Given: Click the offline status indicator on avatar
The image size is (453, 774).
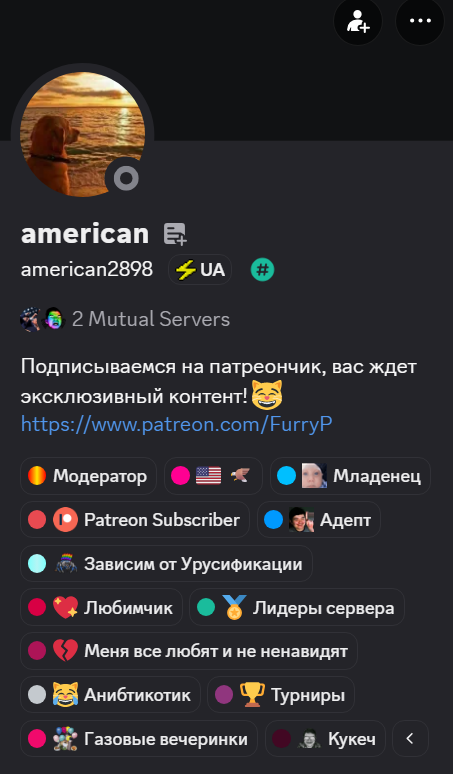Looking at the screenshot, I should 126,178.
